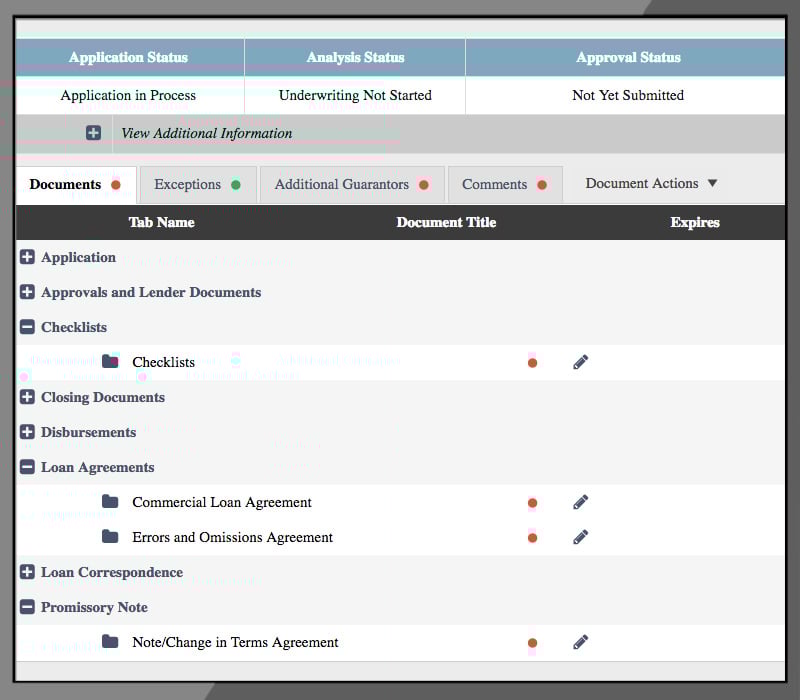Collapse the Loan Agreements group
This screenshot has width=800, height=700.
[27, 467]
